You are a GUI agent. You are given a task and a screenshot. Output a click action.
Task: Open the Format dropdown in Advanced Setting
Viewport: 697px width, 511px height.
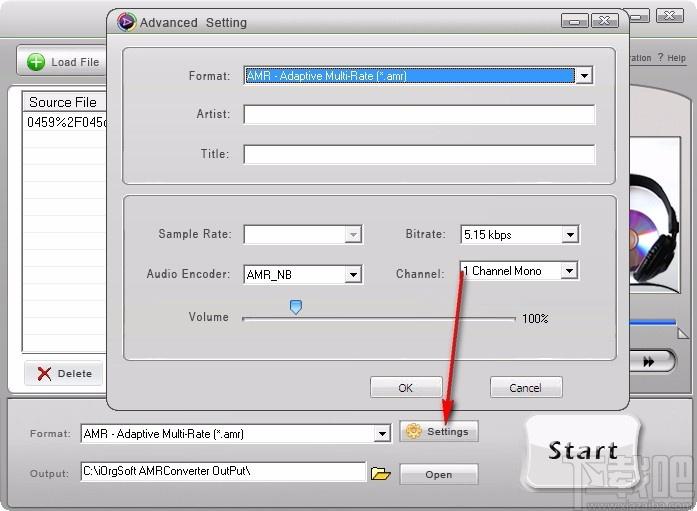click(584, 76)
